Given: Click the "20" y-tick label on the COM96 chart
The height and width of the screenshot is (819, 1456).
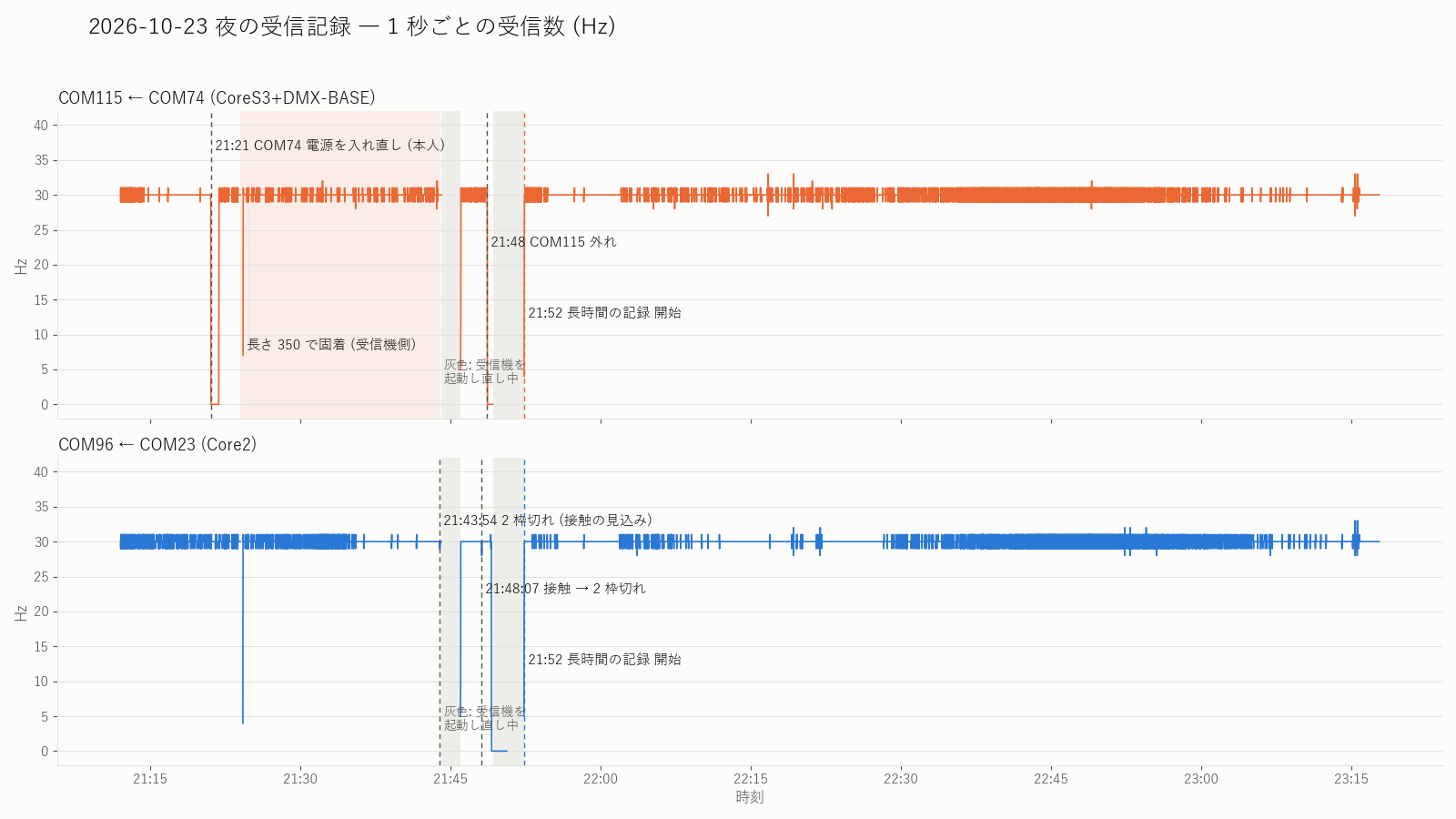Looking at the screenshot, I should [x=41, y=612].
